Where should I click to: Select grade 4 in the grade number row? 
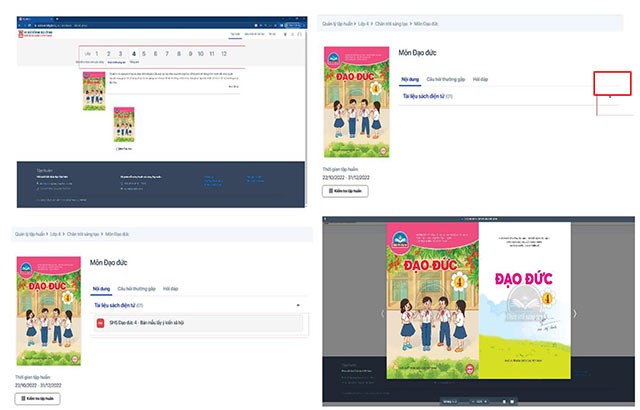[x=133, y=53]
